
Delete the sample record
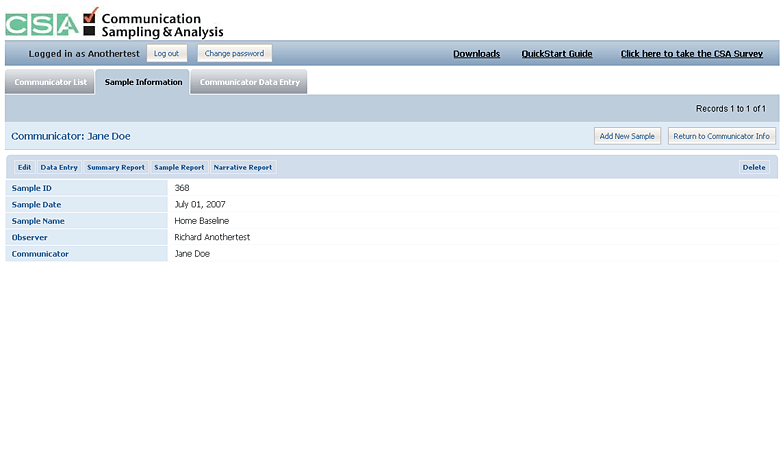pyautogui.click(x=754, y=168)
